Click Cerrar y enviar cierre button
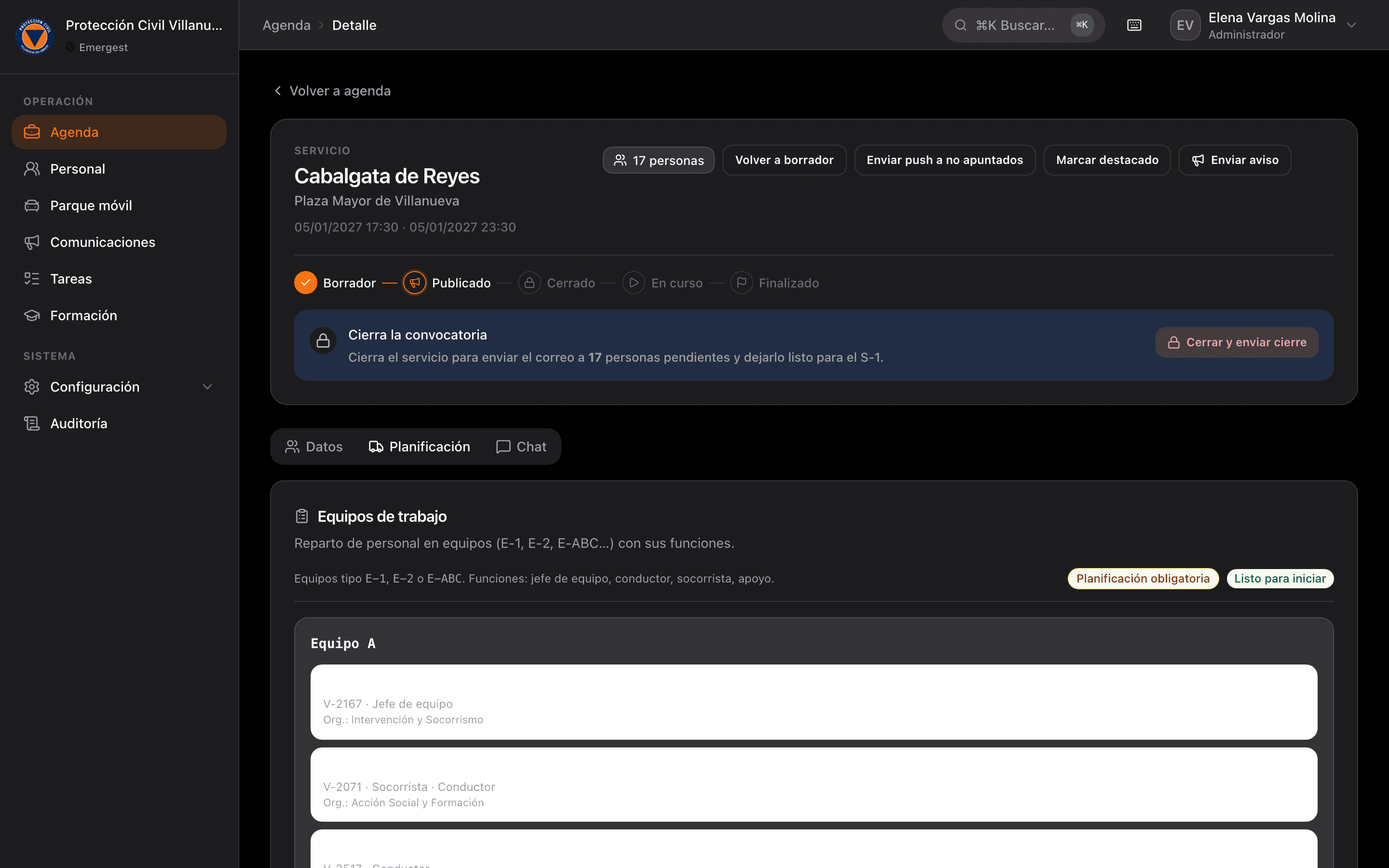The image size is (1389, 868). point(1237,342)
